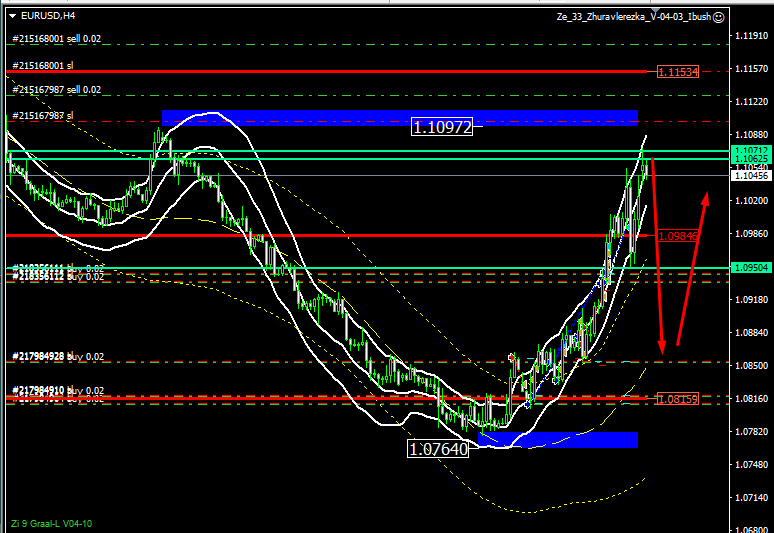This screenshot has width=774, height=533.
Task: Click the expert advisor smiley face icon
Action: coord(719,17)
